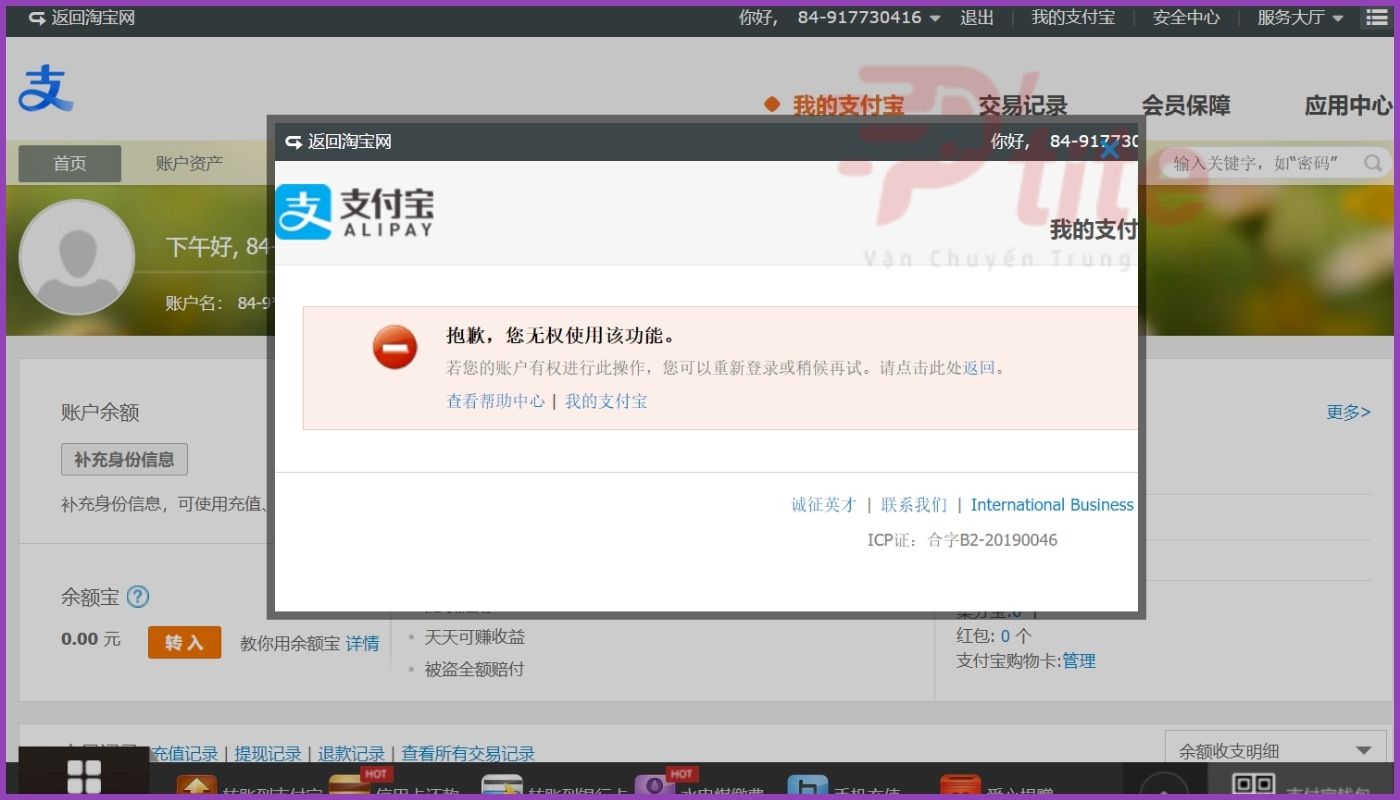The width and height of the screenshot is (1400, 800).
Task: Click the list menu icon at top right
Action: tap(1377, 18)
